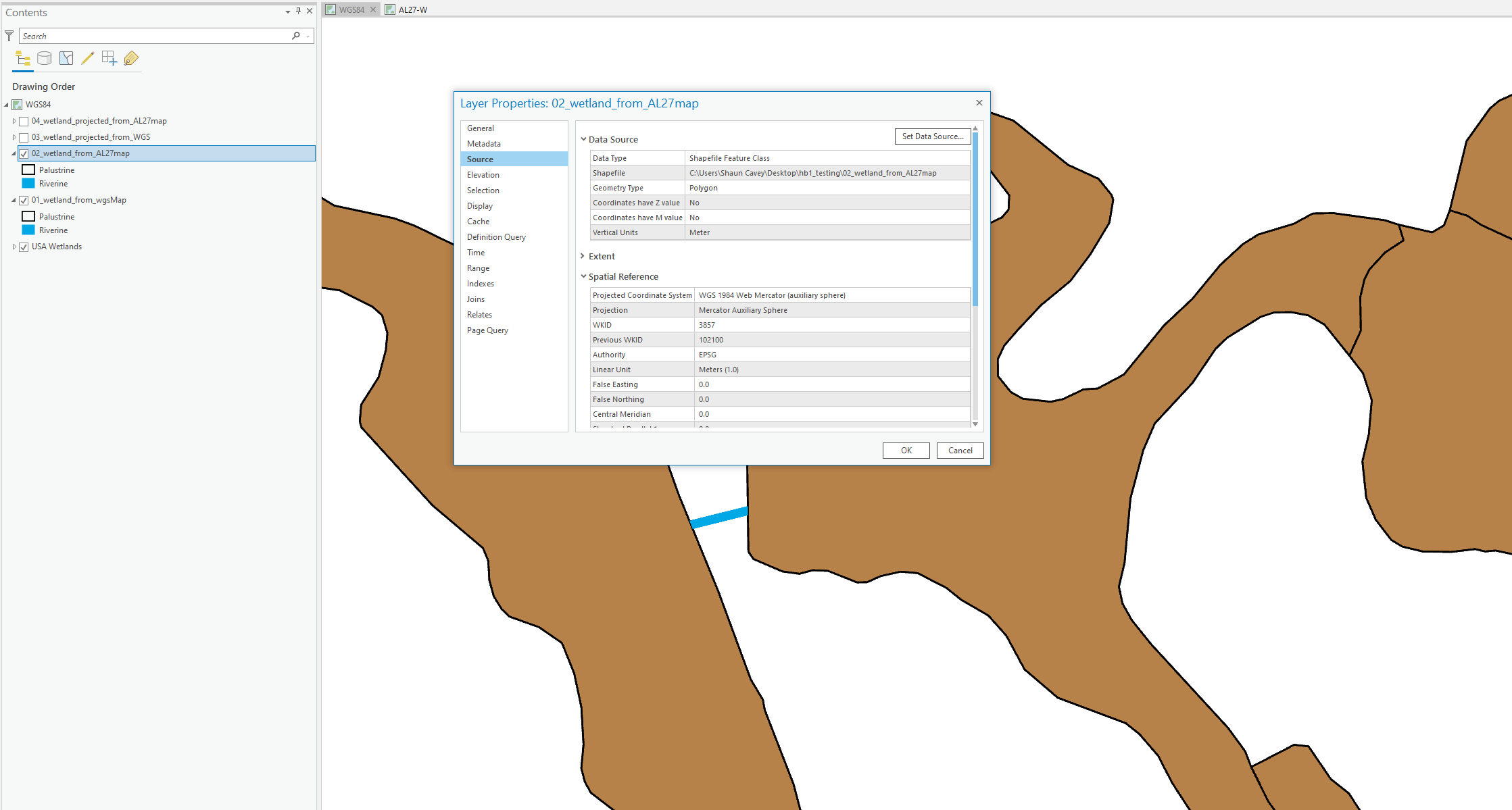
Task: Expand the 03_wetland_projected_from_WGS layer
Action: 14,137
